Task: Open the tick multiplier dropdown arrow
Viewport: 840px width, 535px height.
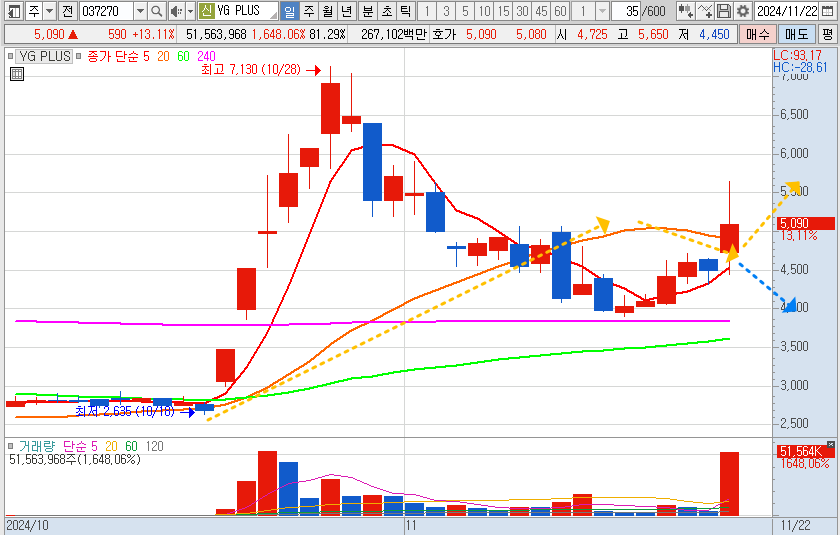Action: pos(602,11)
